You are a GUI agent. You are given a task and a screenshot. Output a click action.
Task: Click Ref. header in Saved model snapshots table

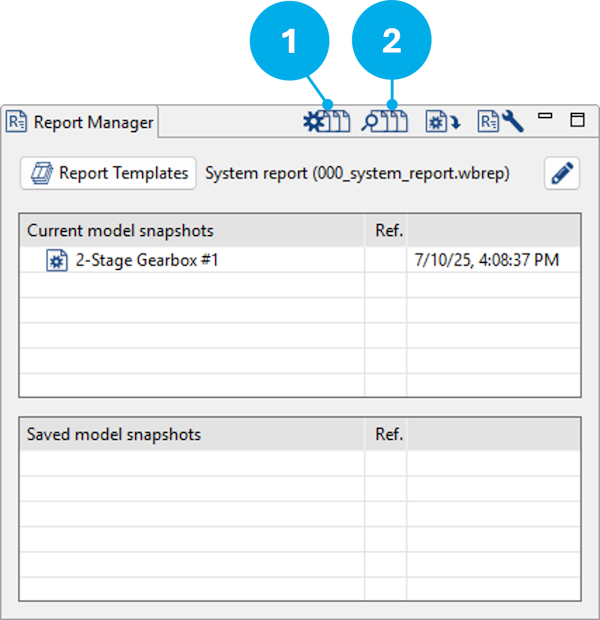coord(388,435)
